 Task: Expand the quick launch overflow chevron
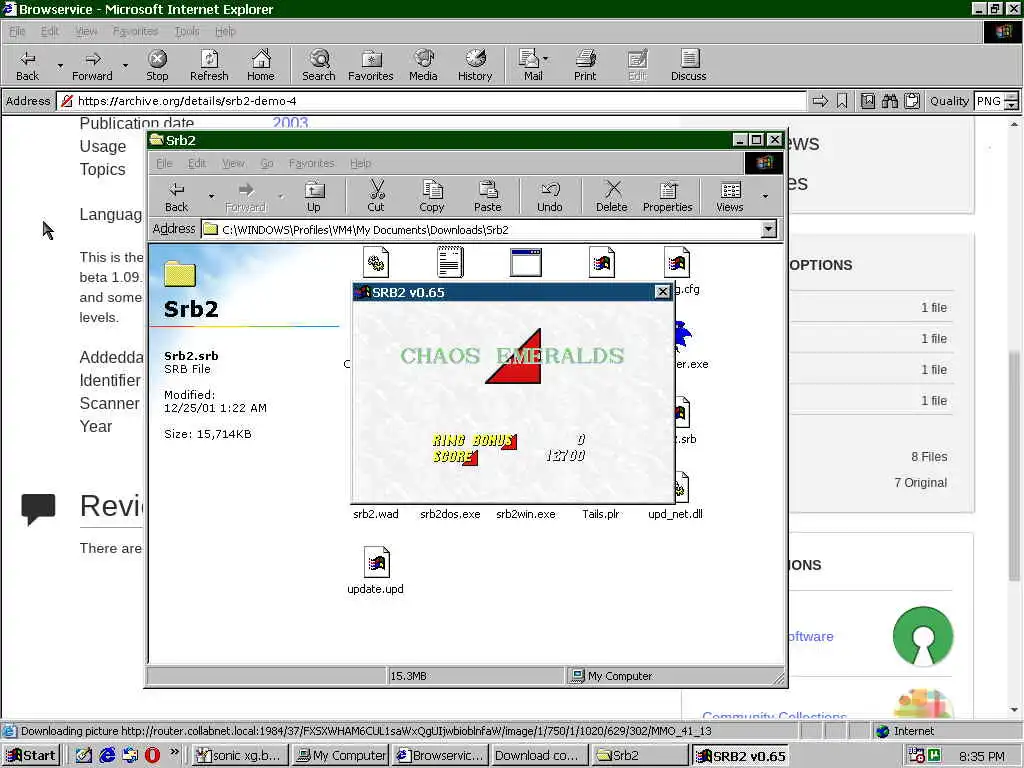(174, 752)
